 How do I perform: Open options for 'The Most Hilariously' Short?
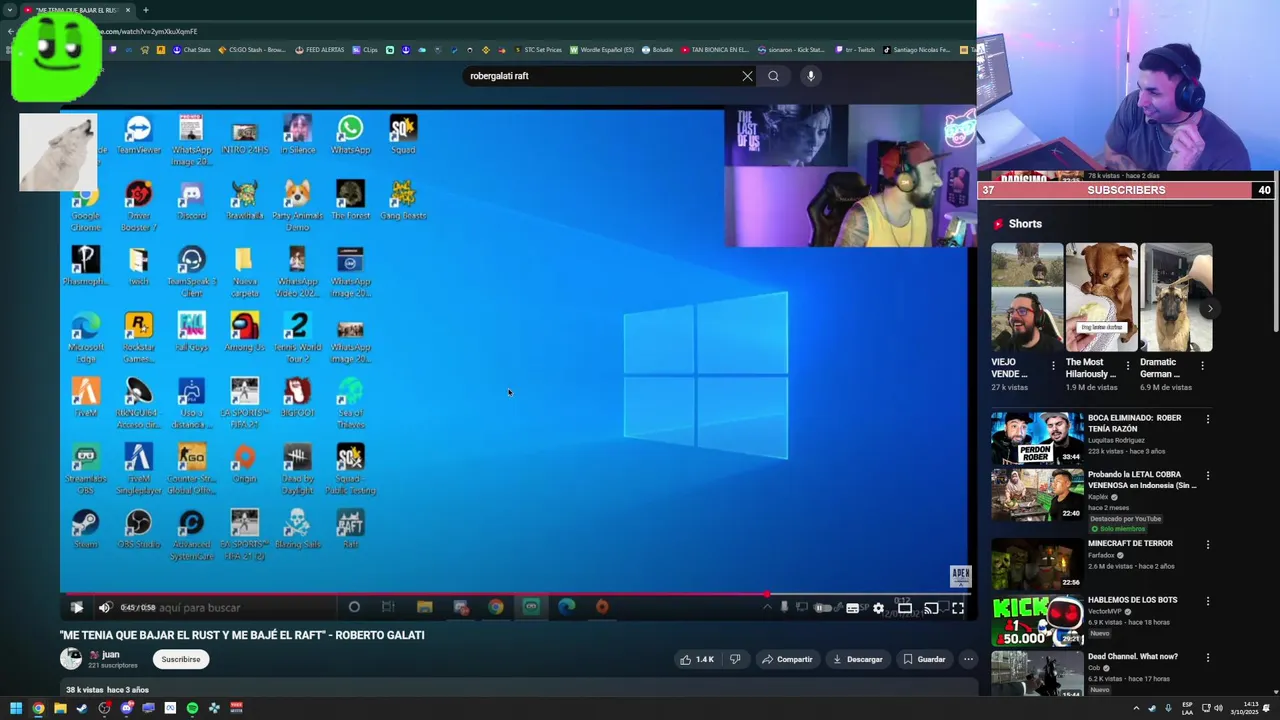point(1128,366)
